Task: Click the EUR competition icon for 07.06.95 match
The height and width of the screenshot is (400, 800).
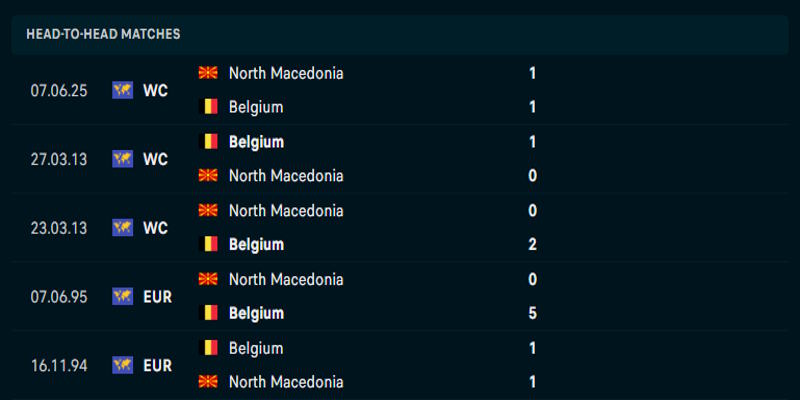Action: coord(123,296)
